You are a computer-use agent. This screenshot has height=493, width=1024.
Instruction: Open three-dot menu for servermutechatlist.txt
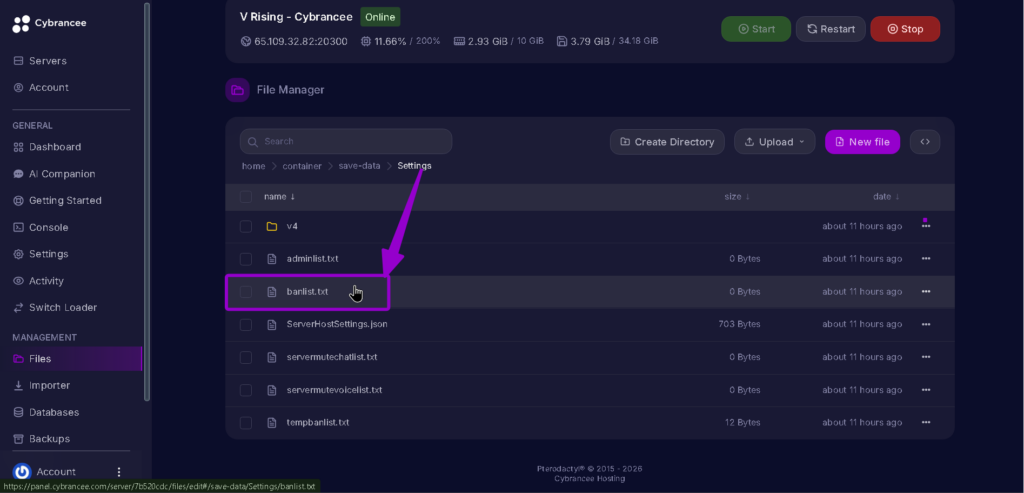point(925,357)
